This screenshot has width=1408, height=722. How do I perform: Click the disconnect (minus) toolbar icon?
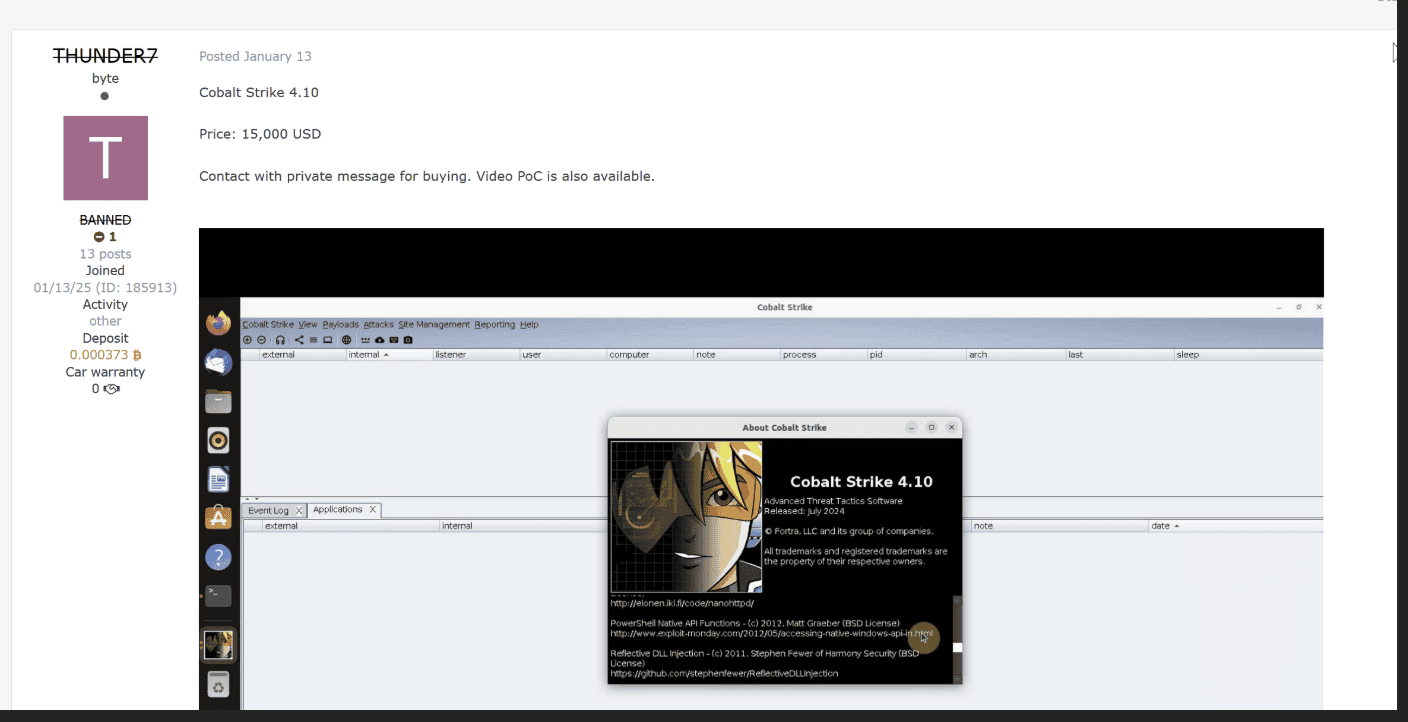tap(262, 340)
